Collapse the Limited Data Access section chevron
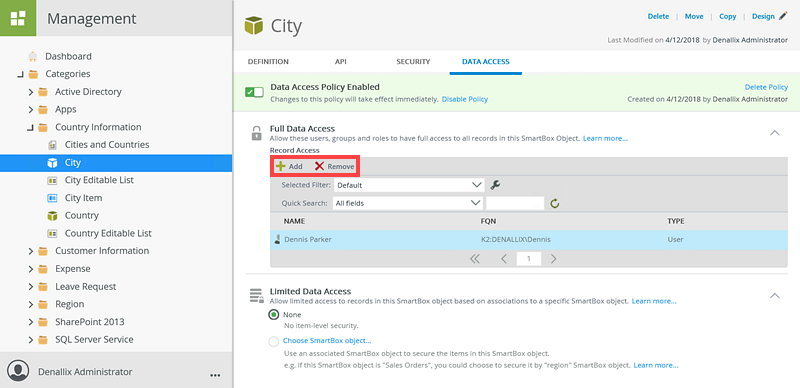Image resolution: width=800 pixels, height=388 pixels. tap(774, 296)
